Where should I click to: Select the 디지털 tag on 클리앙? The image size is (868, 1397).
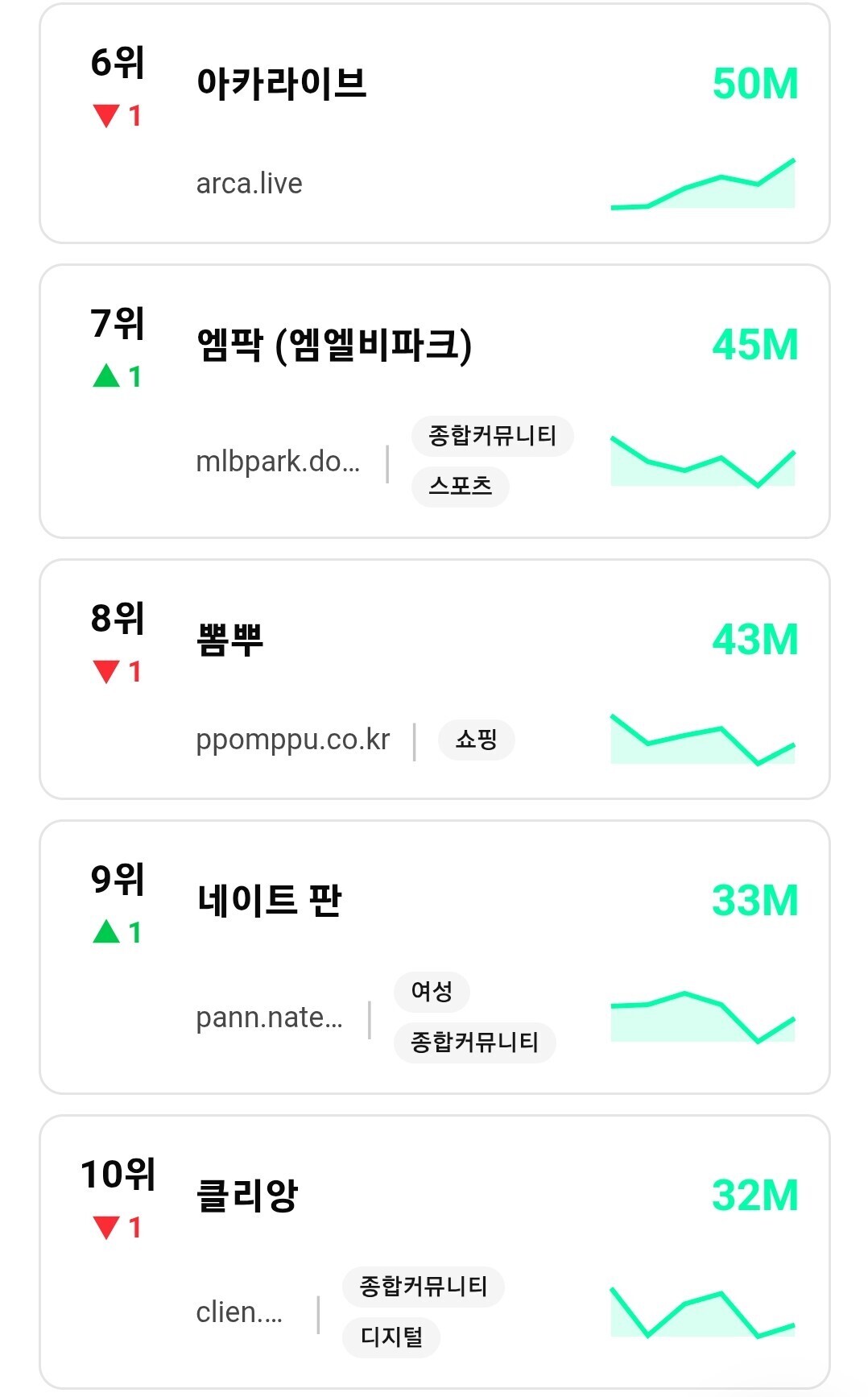(x=391, y=1337)
